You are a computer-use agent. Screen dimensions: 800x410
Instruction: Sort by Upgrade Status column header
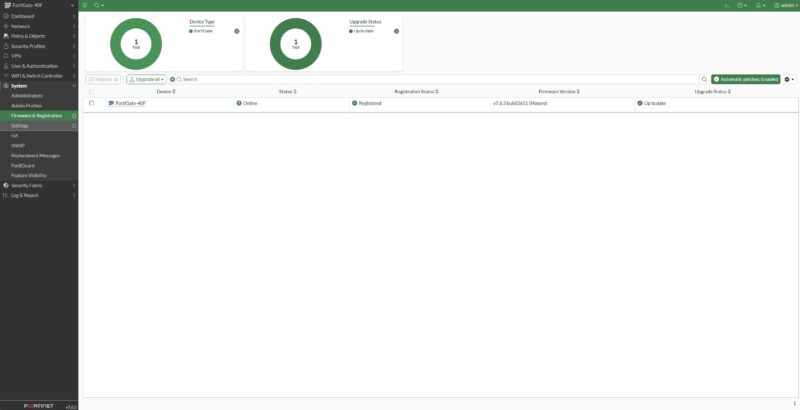713,92
